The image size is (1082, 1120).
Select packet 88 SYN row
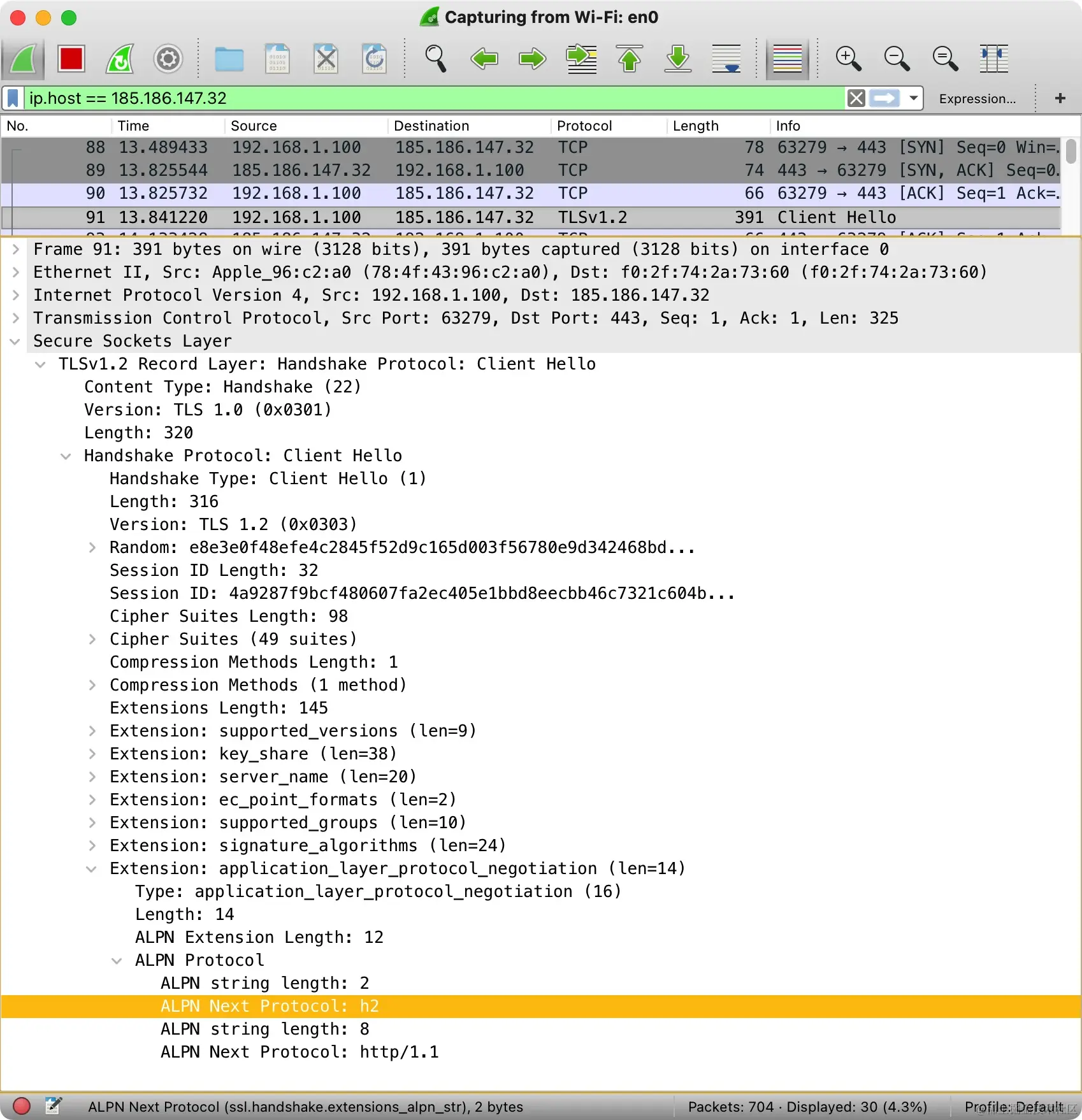(x=531, y=147)
